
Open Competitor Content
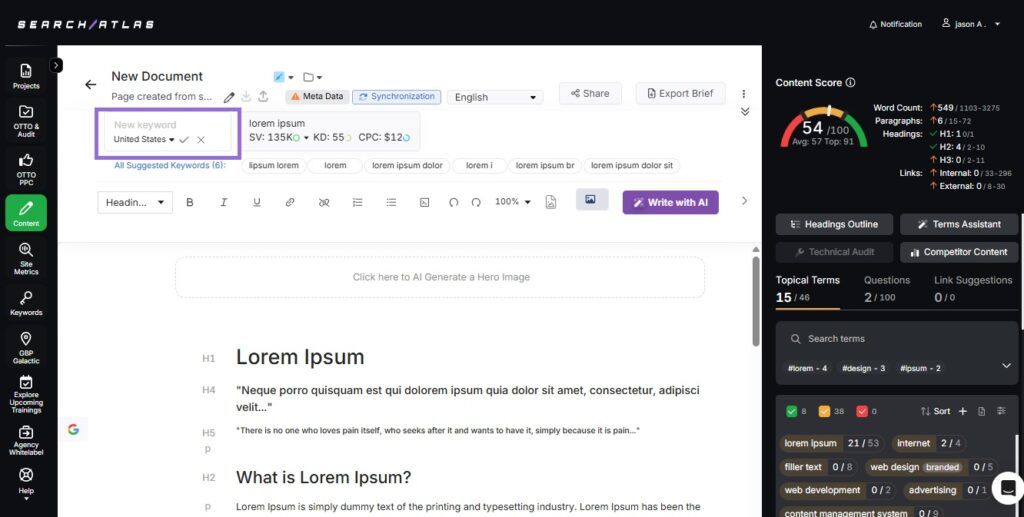959,252
